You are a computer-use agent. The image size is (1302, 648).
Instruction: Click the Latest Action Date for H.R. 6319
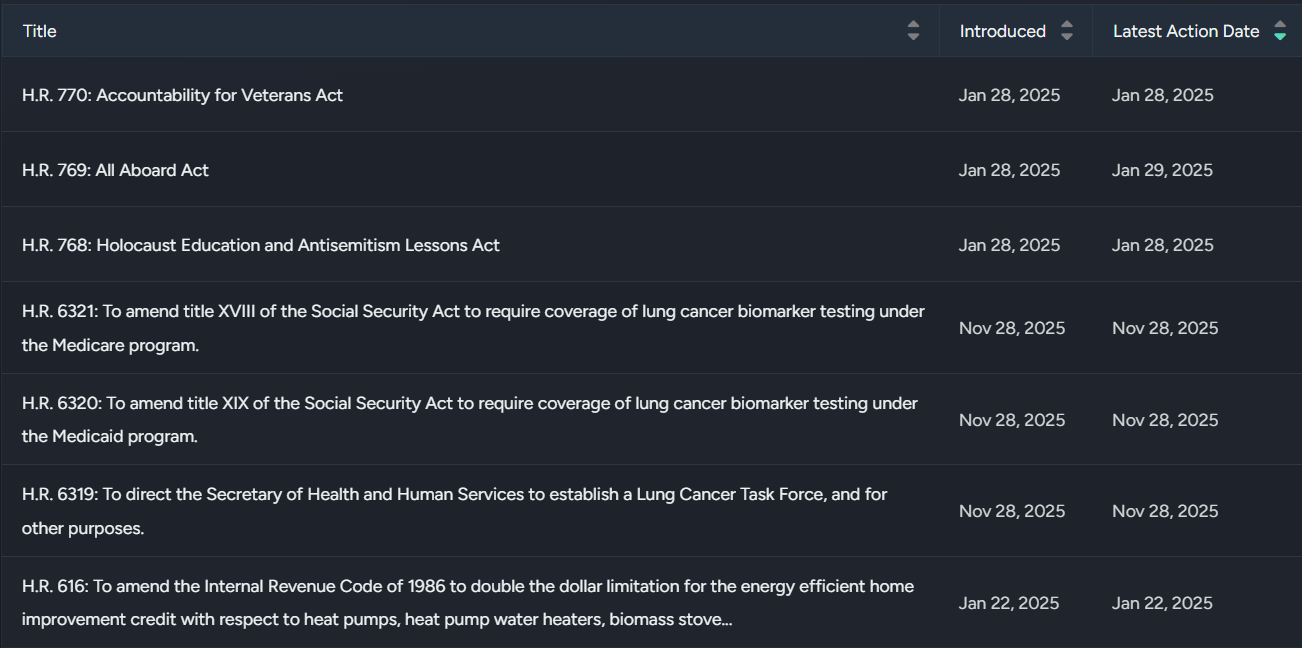click(1165, 511)
